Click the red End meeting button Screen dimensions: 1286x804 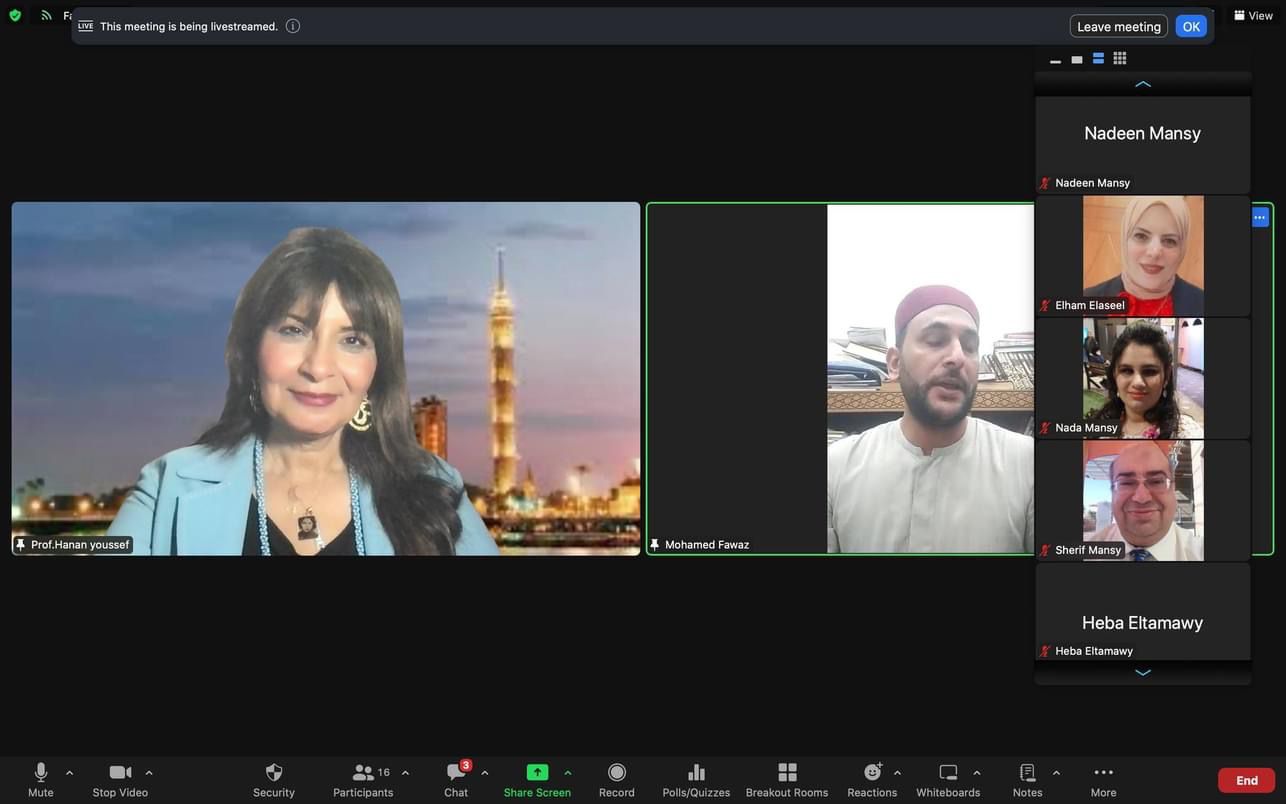pos(1246,780)
